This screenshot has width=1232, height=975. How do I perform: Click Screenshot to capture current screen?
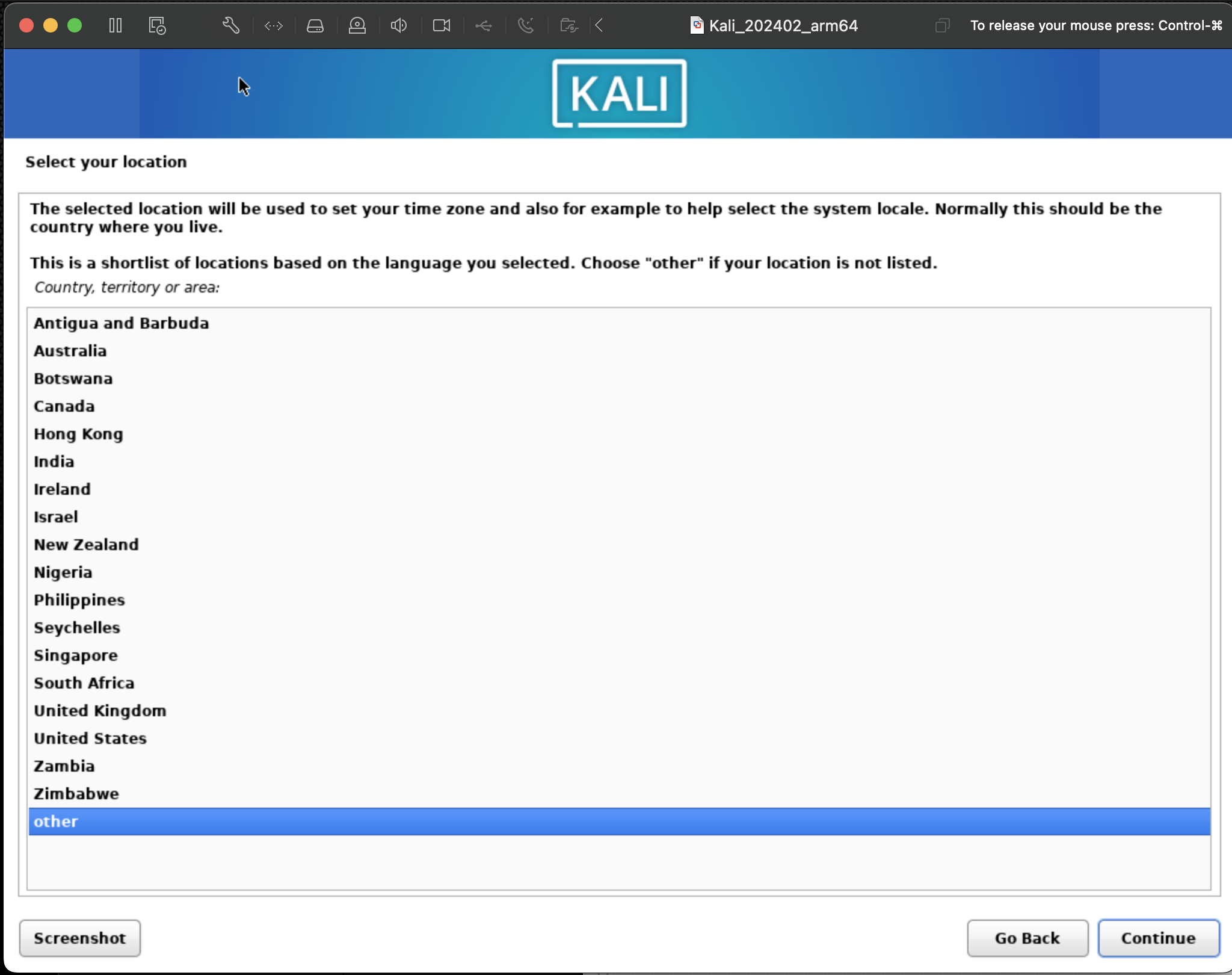[x=80, y=938]
